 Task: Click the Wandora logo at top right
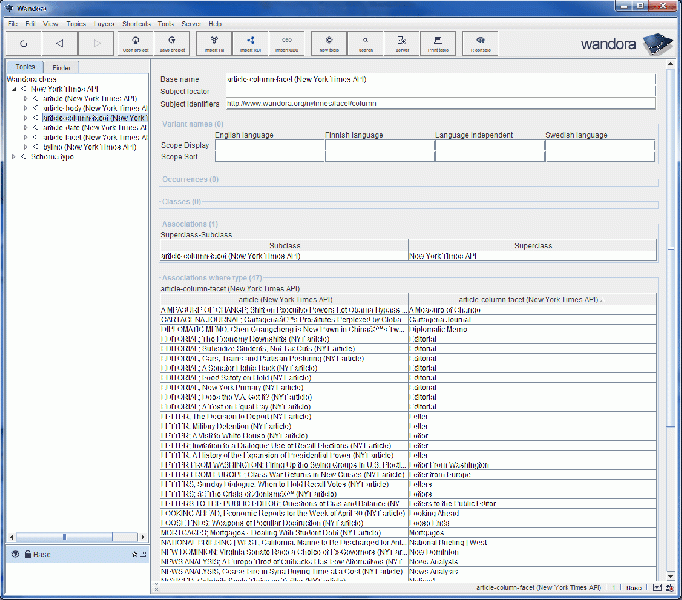coord(621,44)
